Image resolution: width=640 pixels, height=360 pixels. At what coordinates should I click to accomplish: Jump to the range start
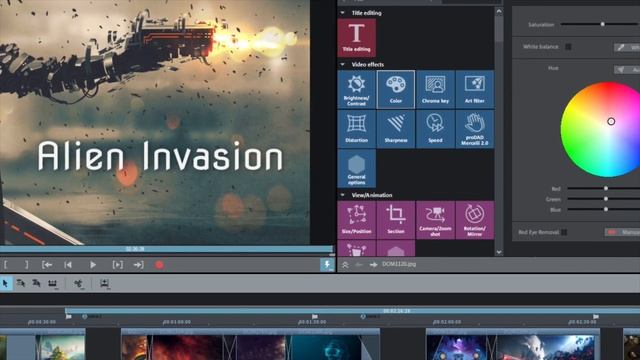[x=47, y=265]
